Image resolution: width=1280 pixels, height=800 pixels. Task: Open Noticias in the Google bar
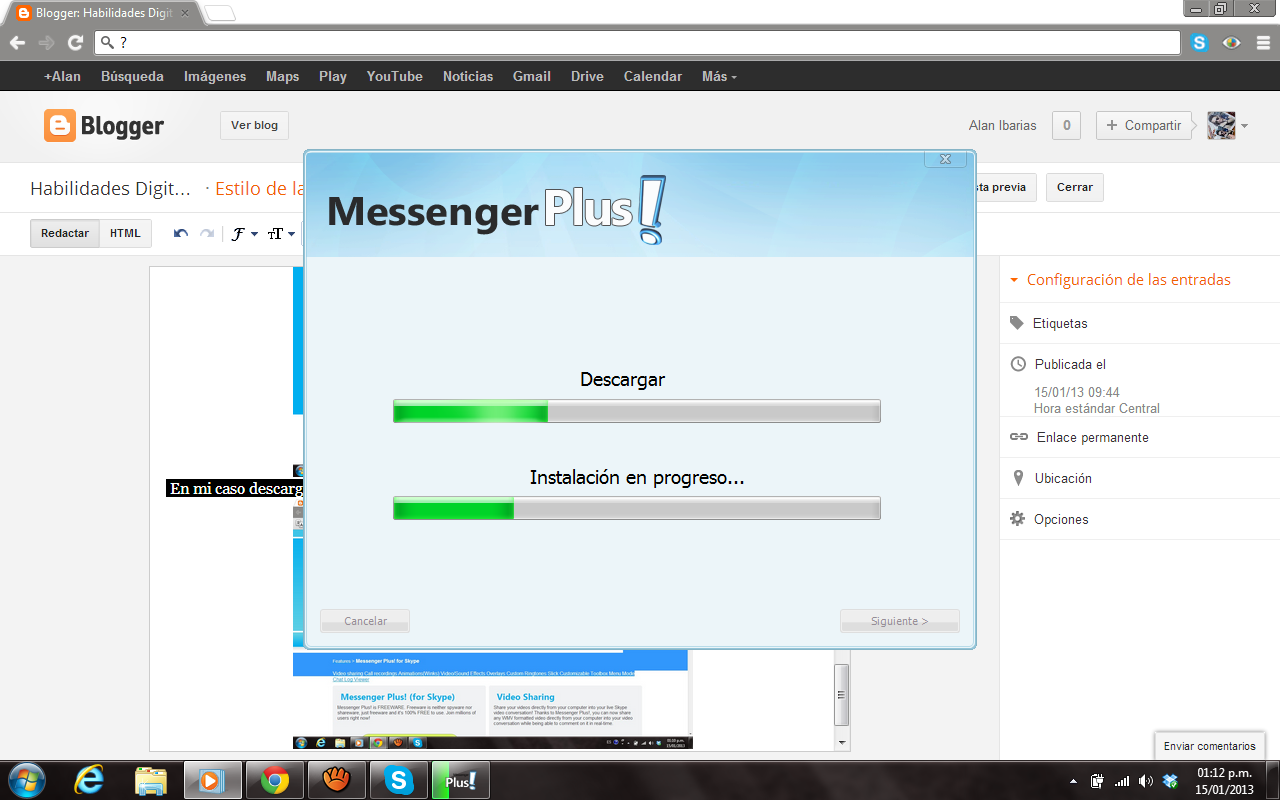468,76
